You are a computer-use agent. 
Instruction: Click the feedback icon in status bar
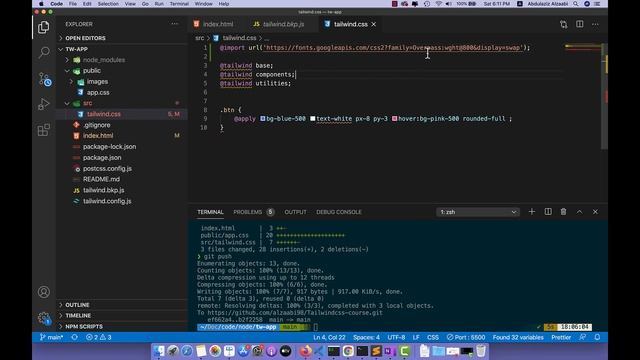tap(582, 337)
